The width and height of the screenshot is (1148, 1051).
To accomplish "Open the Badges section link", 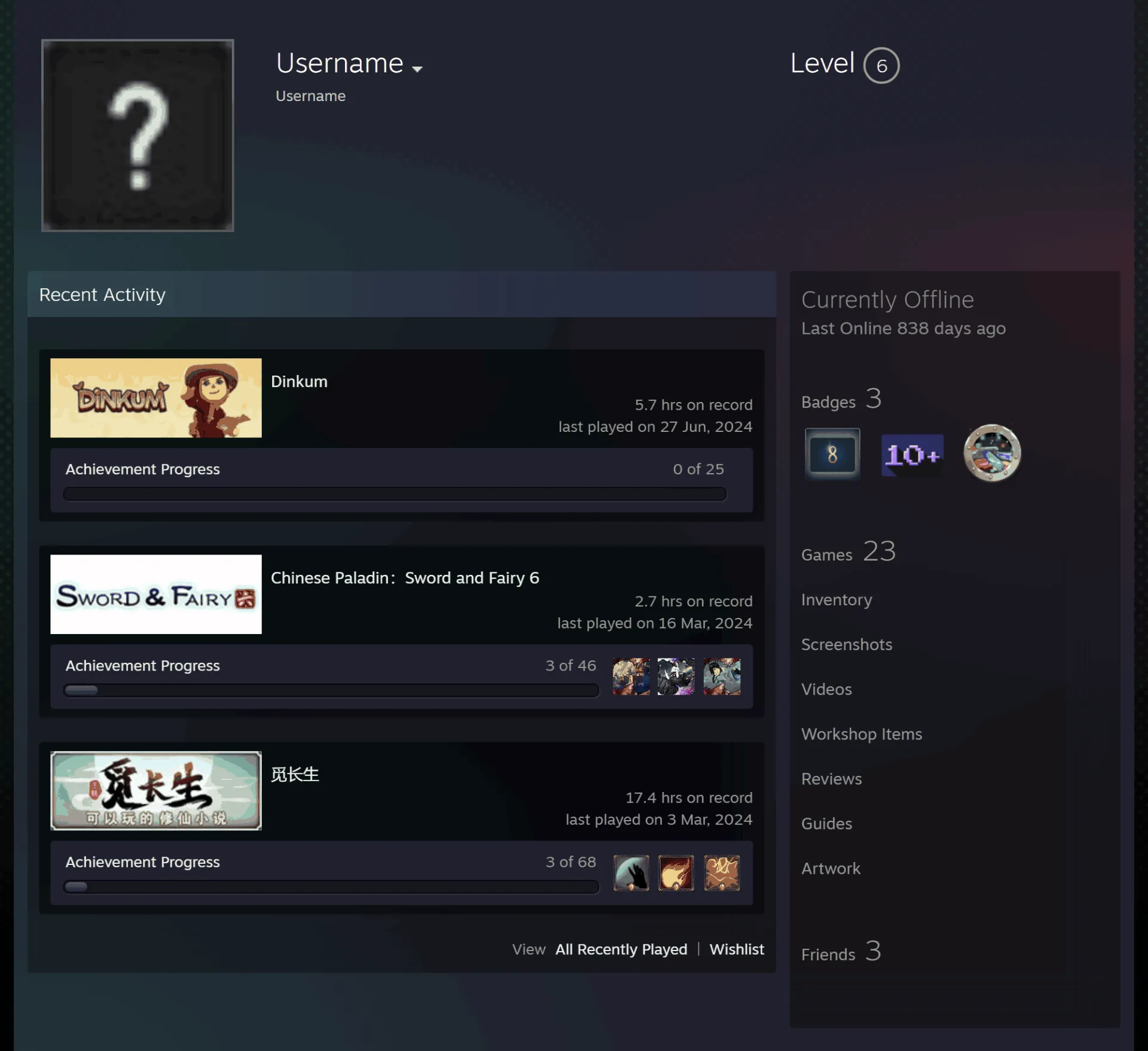I will point(841,400).
